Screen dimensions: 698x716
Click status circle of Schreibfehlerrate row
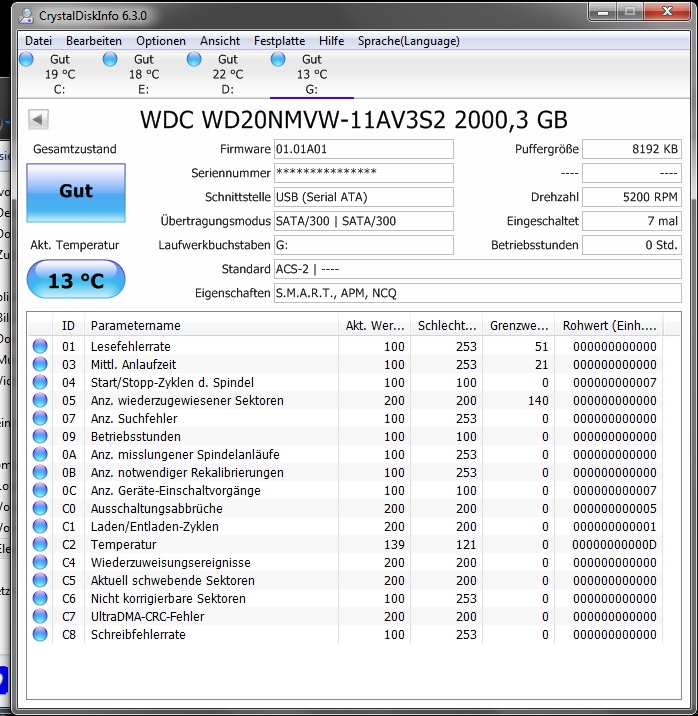pyautogui.click(x=40, y=634)
